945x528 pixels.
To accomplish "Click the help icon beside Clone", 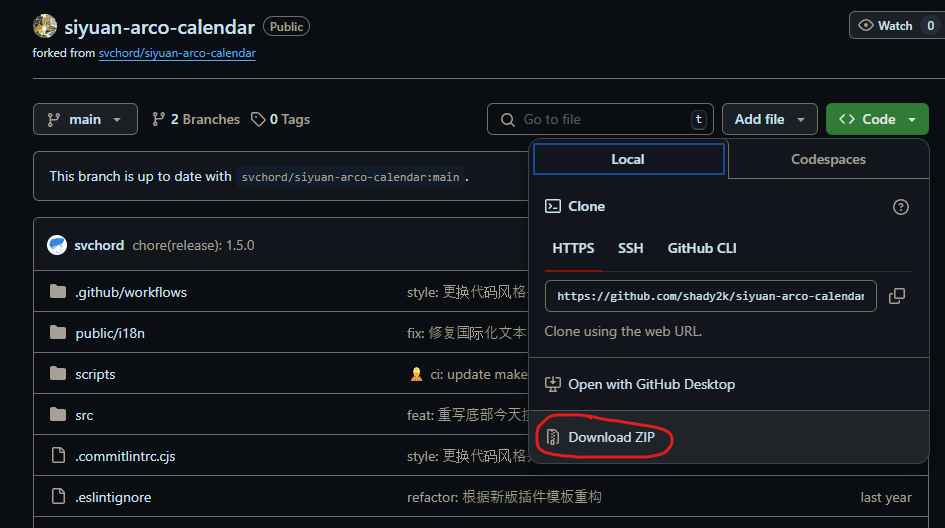I will pos(900,207).
